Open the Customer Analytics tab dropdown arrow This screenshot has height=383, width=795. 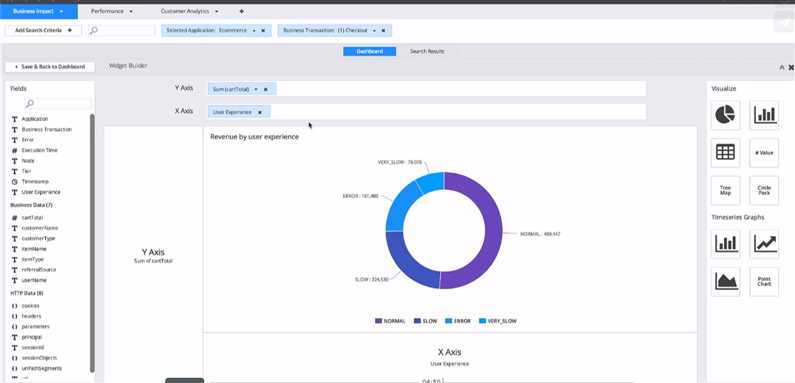216,11
